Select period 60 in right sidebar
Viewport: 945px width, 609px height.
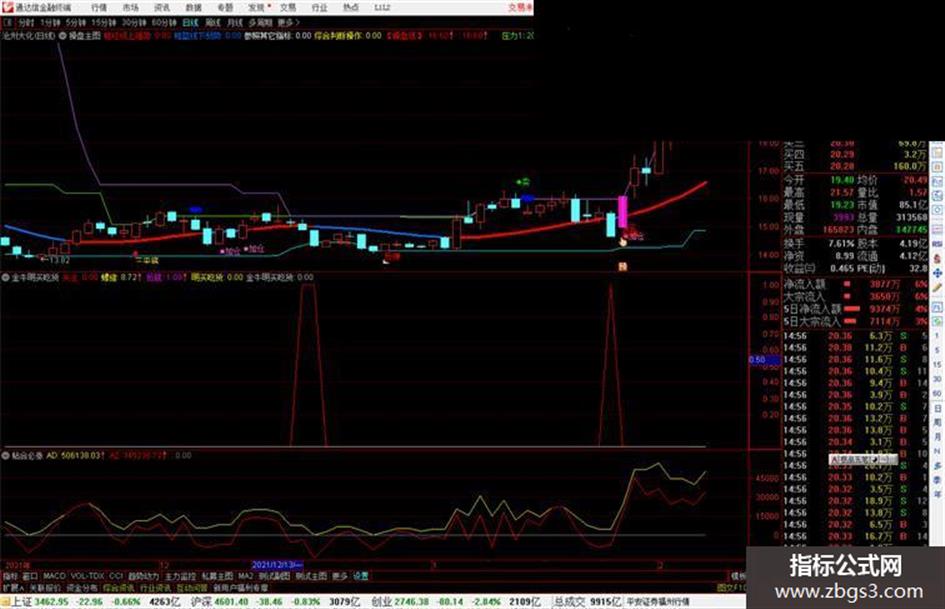[937, 394]
